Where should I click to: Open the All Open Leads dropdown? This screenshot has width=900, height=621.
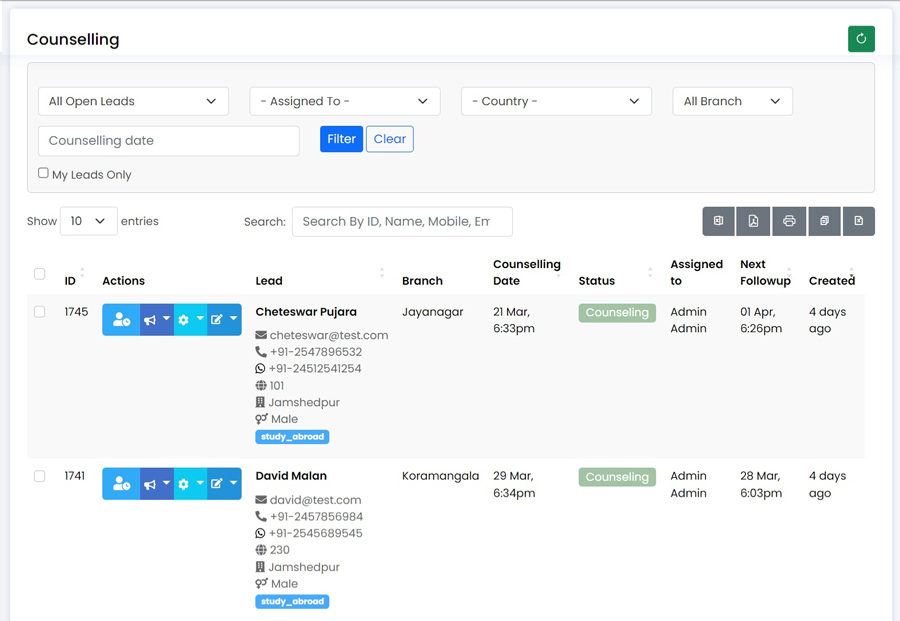pyautogui.click(x=133, y=101)
